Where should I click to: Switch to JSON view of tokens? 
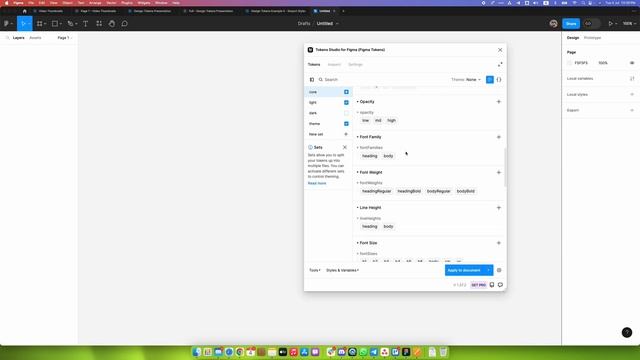[x=499, y=80]
